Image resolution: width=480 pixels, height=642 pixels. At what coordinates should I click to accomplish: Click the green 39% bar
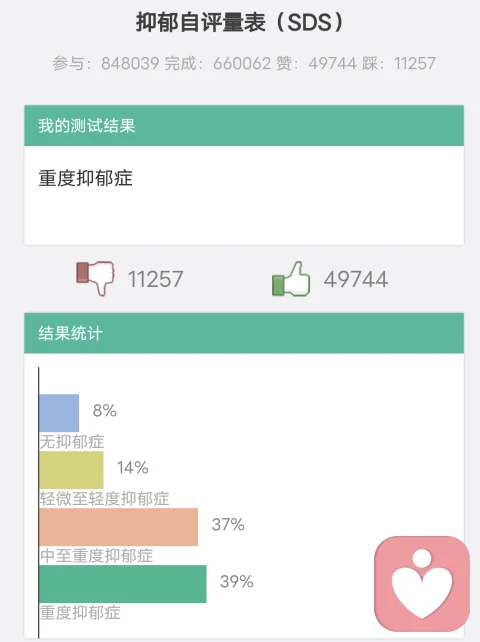123,584
